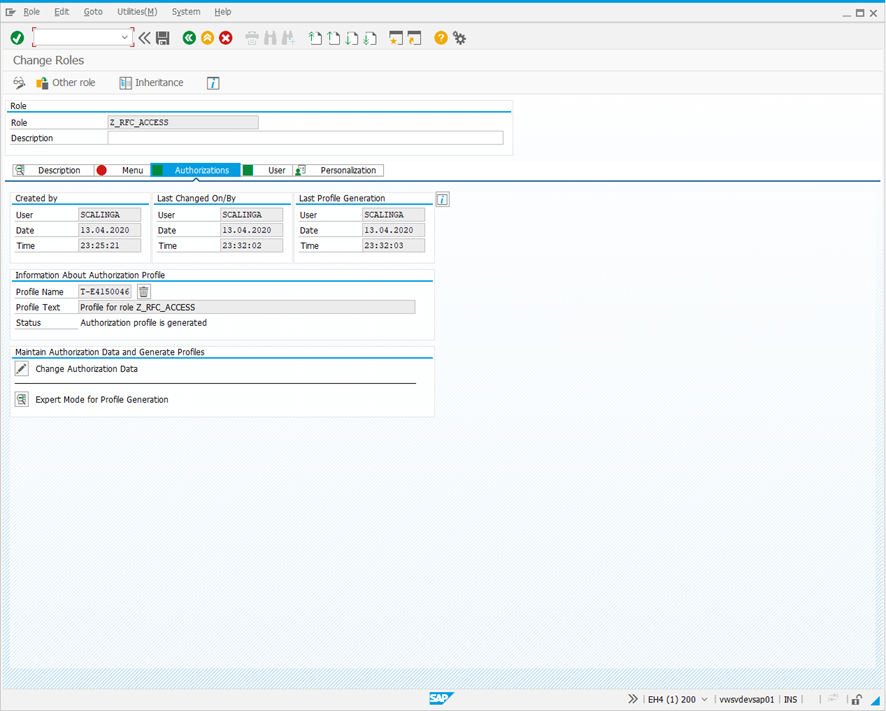Screen dimensions: 886x711
Task: Click the Display/Change glasses-pencil icon
Action: (19, 83)
